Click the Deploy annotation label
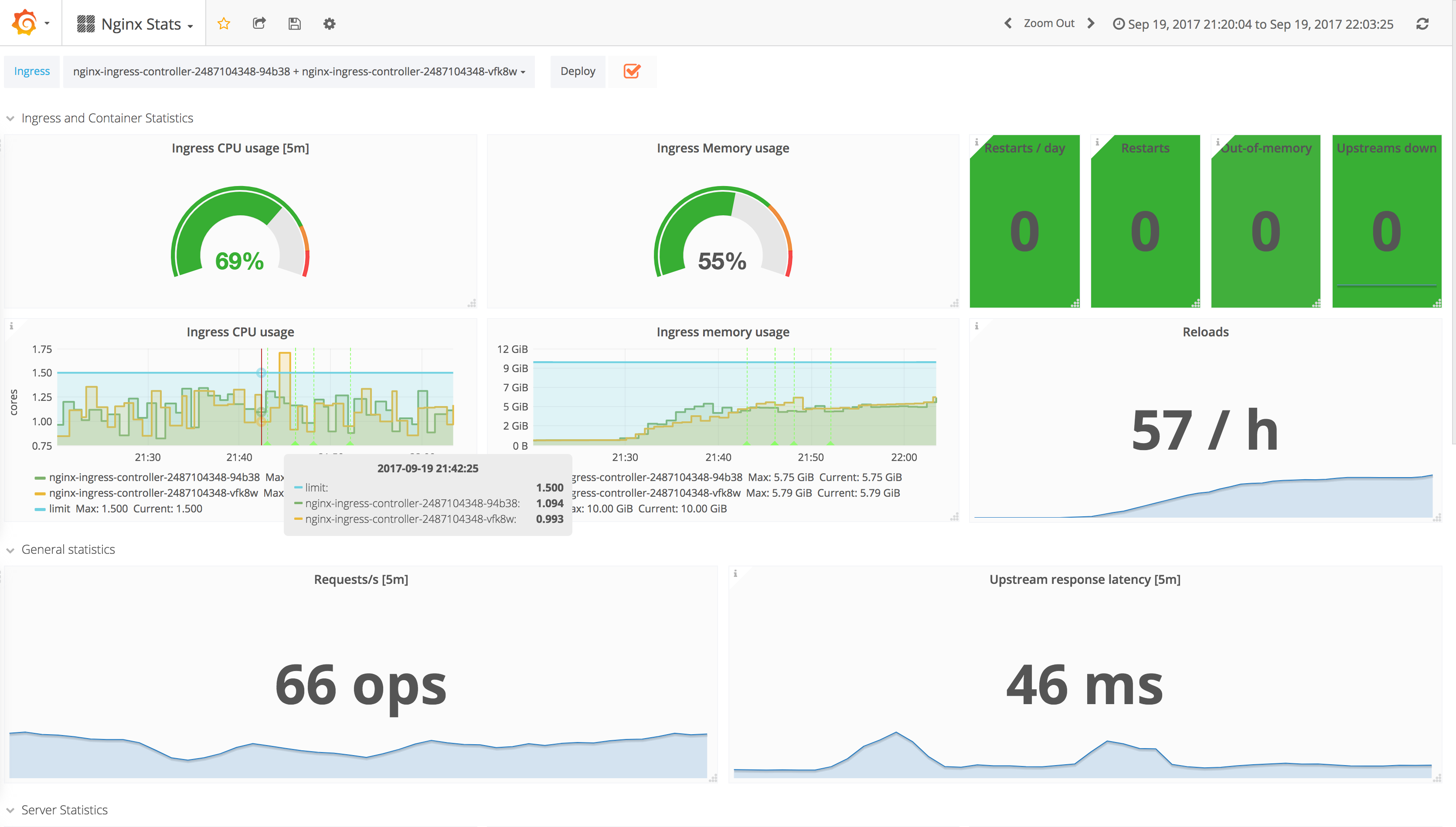The image size is (1456, 827). (578, 71)
